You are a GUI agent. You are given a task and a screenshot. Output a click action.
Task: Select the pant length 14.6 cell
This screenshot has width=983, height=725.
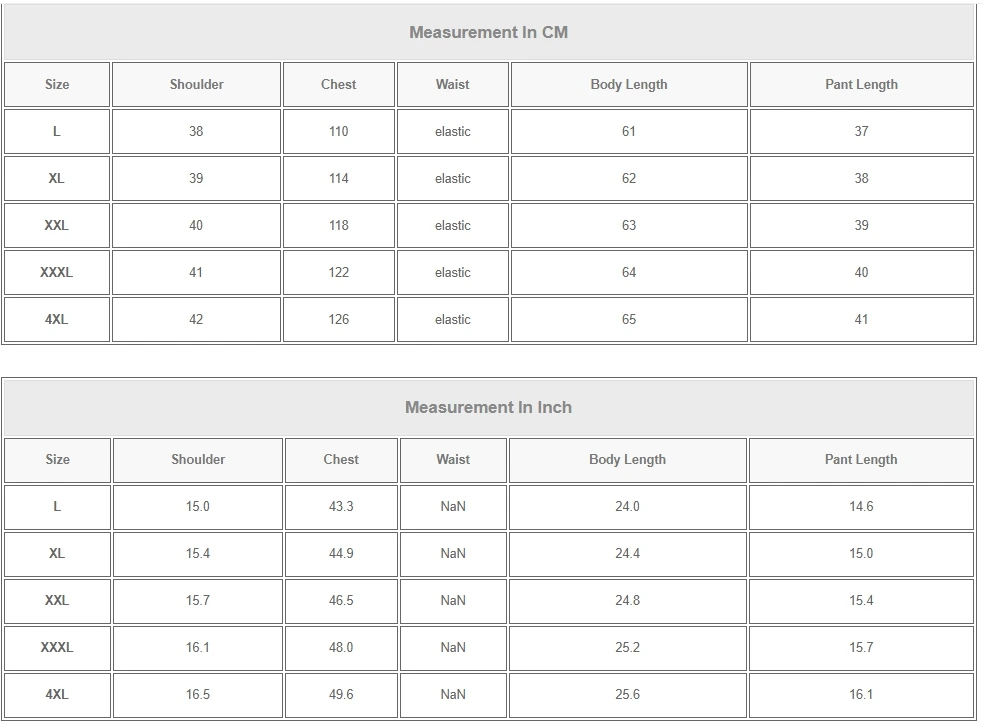[x=861, y=506]
